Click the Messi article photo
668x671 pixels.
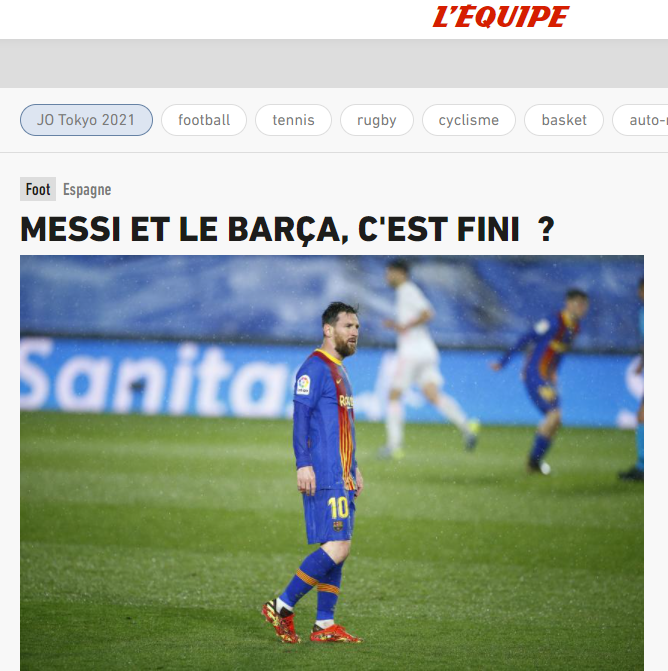coord(332,463)
